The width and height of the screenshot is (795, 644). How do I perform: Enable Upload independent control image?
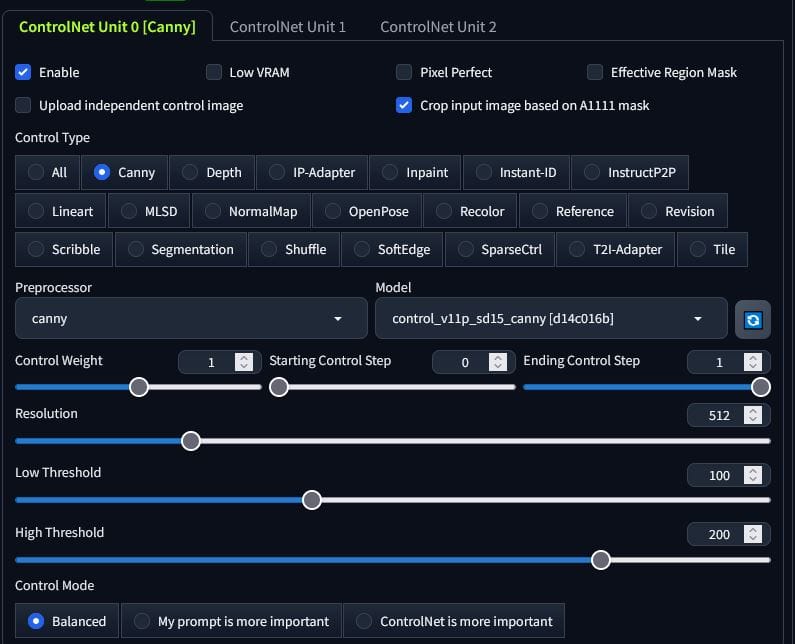pyautogui.click(x=23, y=105)
